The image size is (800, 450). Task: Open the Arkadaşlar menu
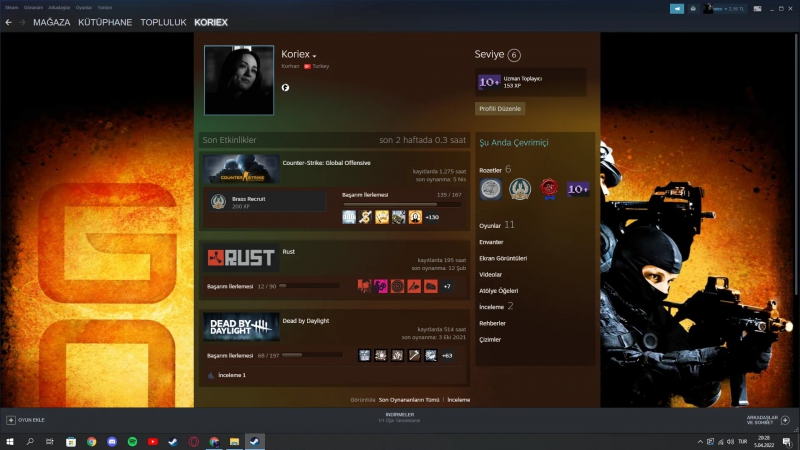(x=59, y=8)
